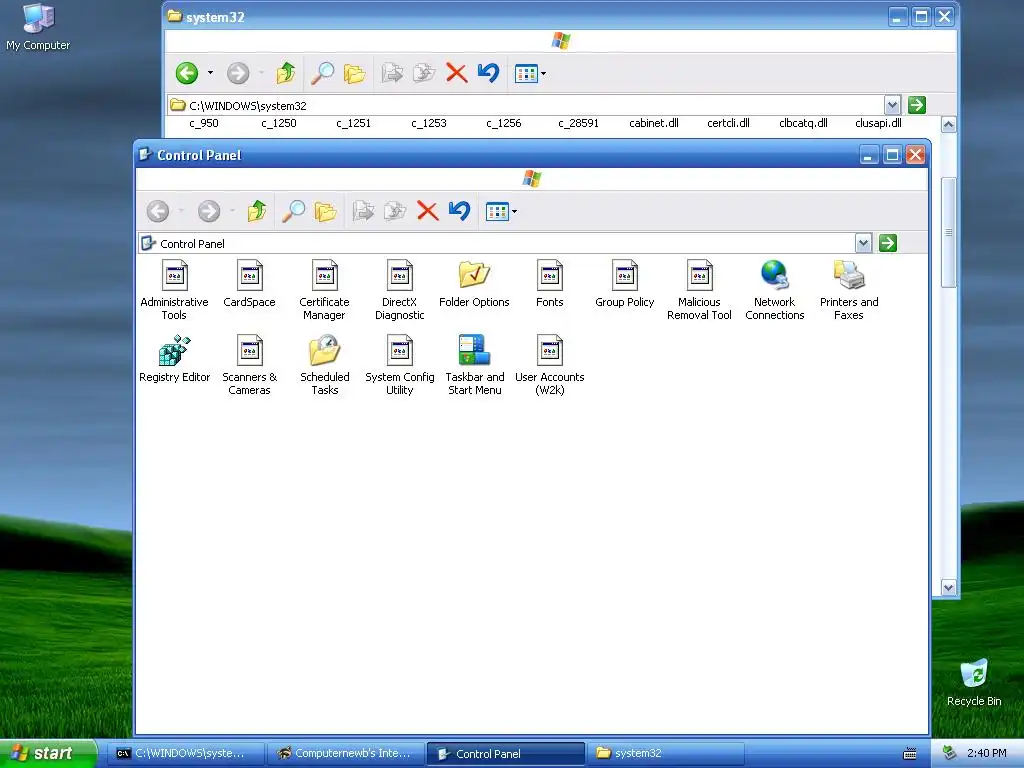Open User Accounts (W2k)
Viewport: 1024px width, 768px height.
tap(549, 365)
